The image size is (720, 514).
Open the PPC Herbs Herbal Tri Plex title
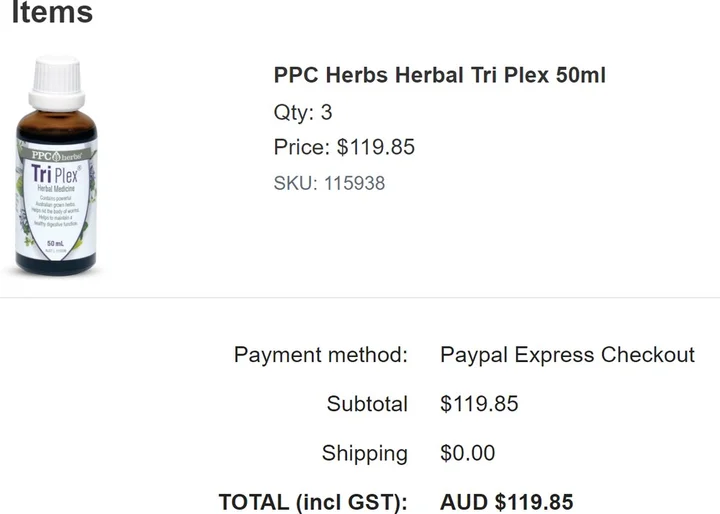439,75
